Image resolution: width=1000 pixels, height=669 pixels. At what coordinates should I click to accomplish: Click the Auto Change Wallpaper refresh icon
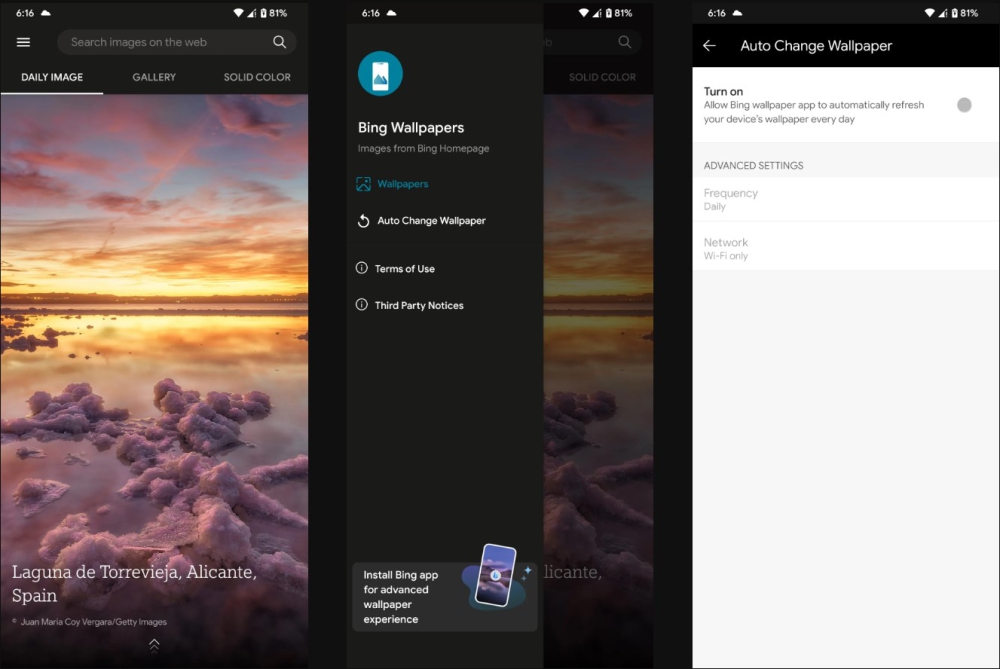click(363, 221)
